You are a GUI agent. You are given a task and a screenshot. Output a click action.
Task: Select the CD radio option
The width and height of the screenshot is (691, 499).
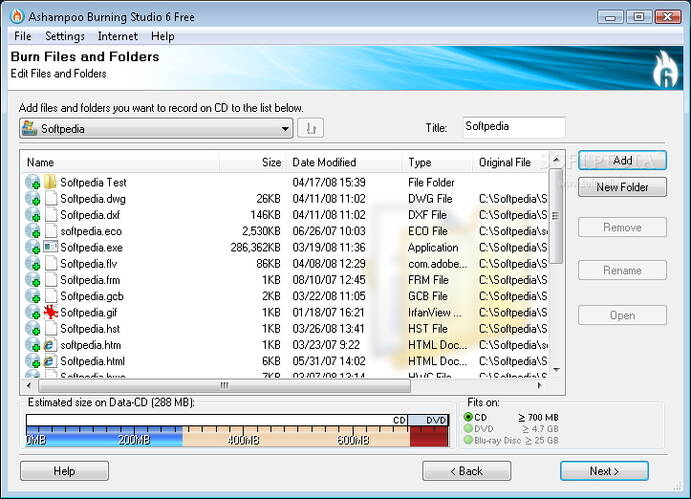469,417
